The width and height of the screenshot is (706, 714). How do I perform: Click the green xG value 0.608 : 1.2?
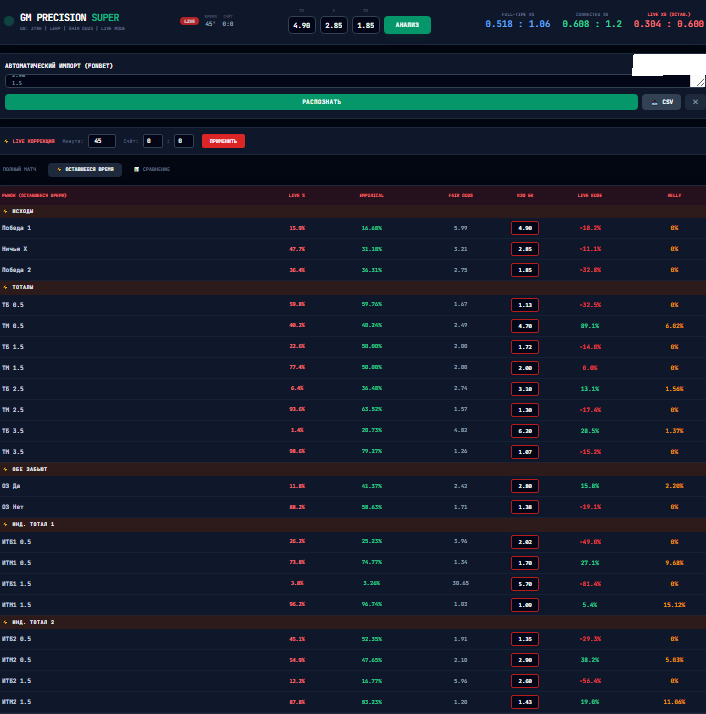click(x=592, y=24)
